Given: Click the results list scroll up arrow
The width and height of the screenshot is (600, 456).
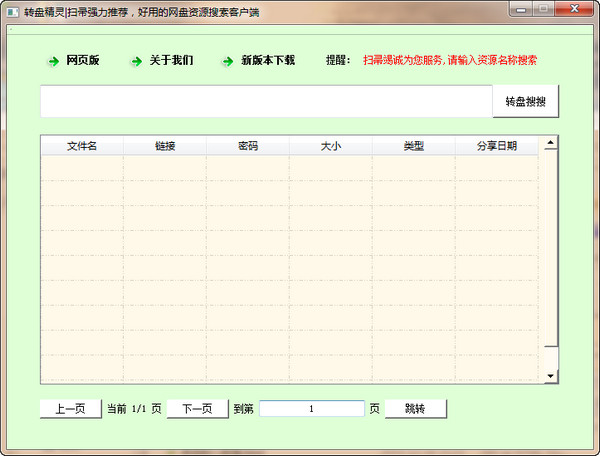Looking at the screenshot, I should point(549,144).
